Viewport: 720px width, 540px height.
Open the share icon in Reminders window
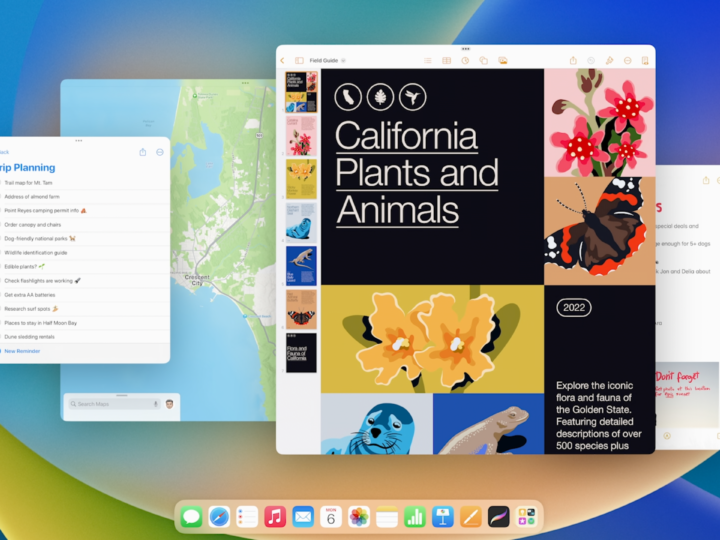(143, 152)
